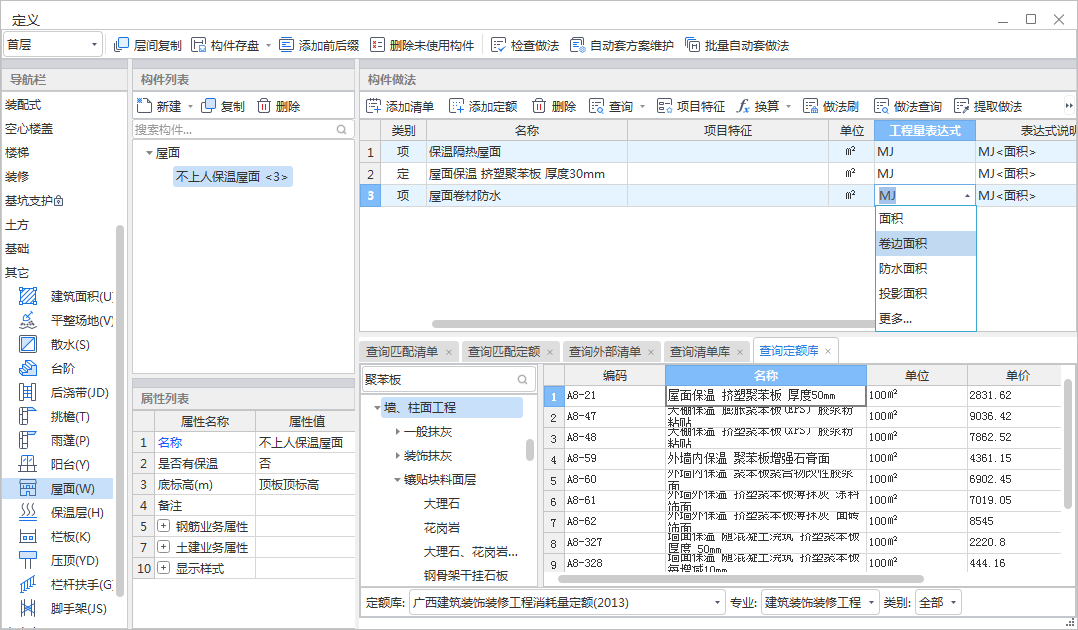The height and width of the screenshot is (630, 1078).
Task: Select 平整场地(V) in navigation
Action: 65,321
